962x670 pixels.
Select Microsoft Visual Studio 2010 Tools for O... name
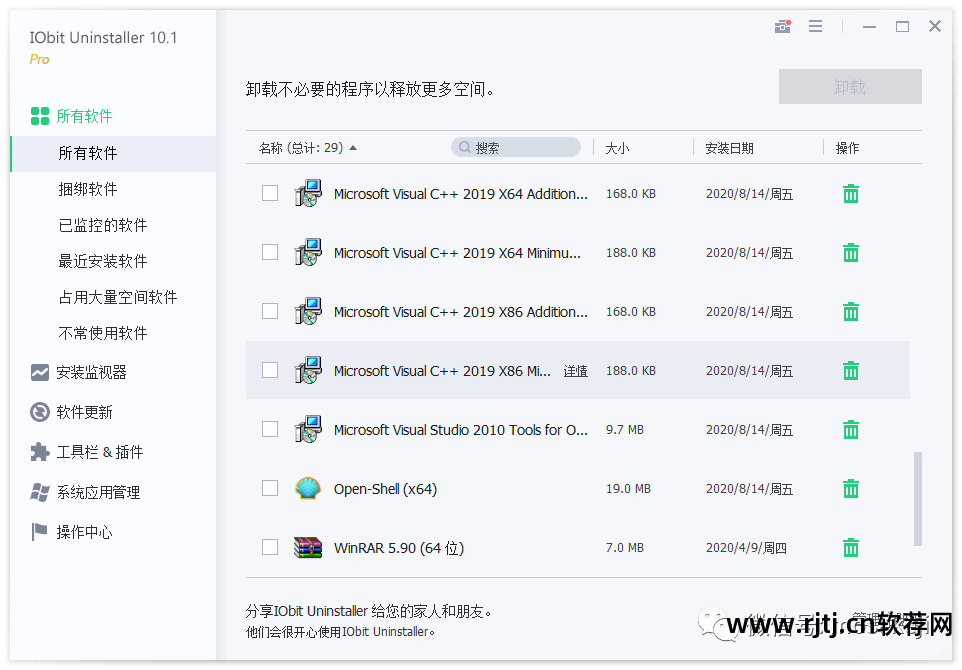pyautogui.click(x=460, y=430)
